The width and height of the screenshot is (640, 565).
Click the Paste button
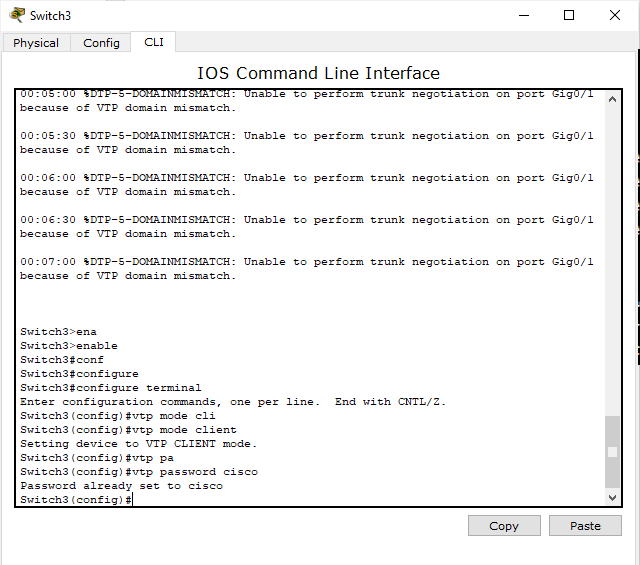585,526
